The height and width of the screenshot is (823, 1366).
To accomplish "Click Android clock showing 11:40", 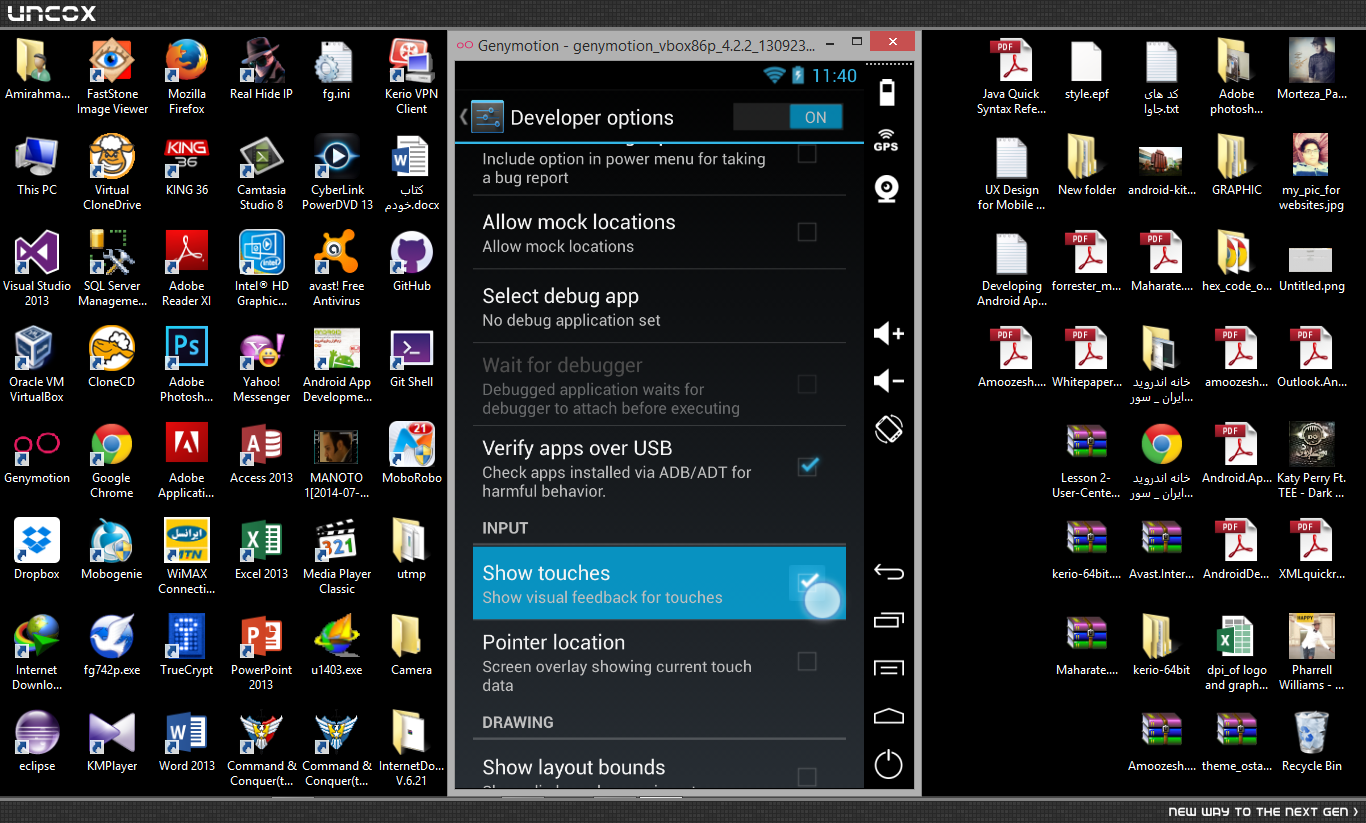I will 834,76.
